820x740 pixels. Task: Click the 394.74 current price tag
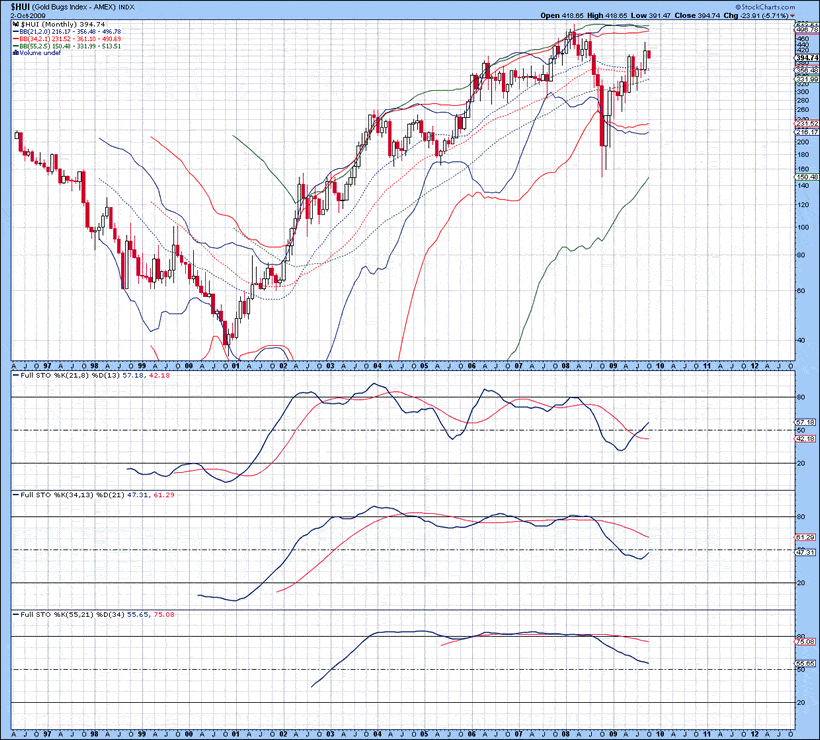(x=806, y=58)
